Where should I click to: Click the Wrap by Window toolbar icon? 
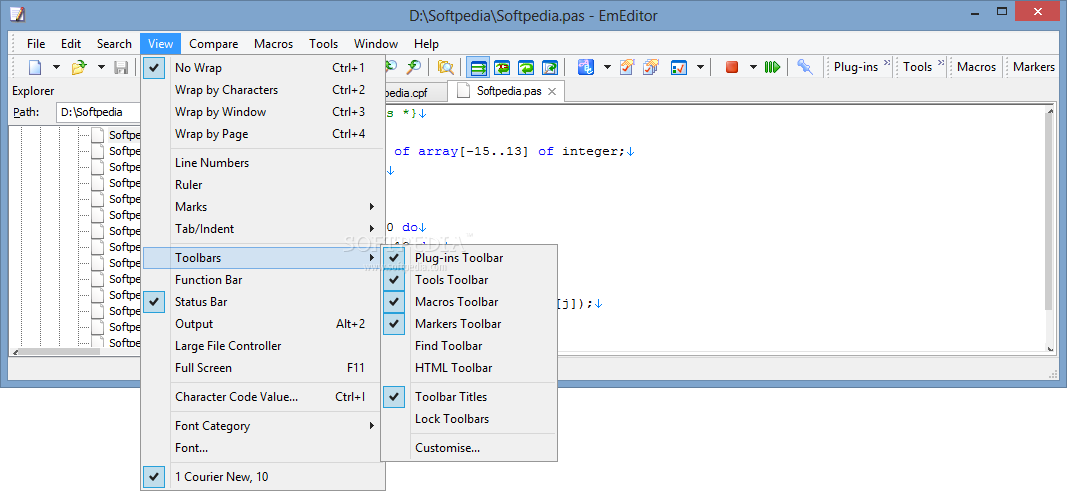tap(526, 67)
